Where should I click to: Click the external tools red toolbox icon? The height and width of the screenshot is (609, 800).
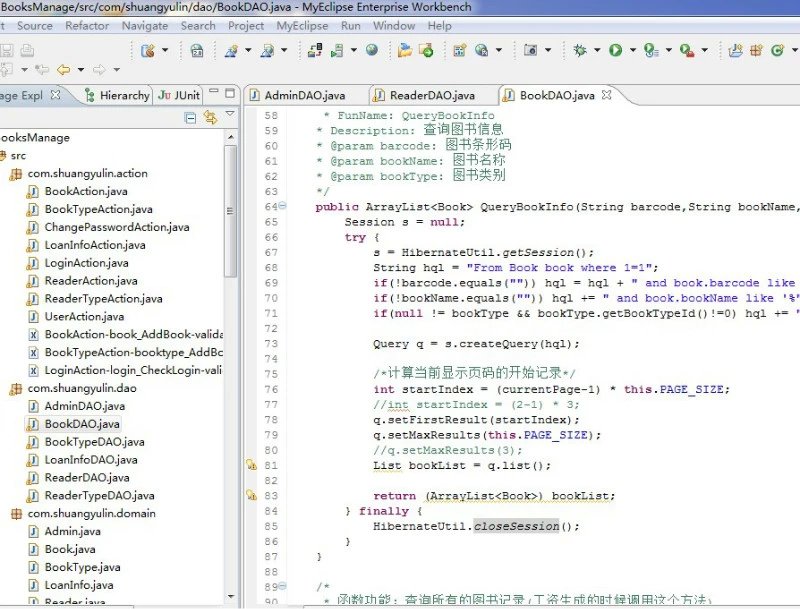coord(687,50)
